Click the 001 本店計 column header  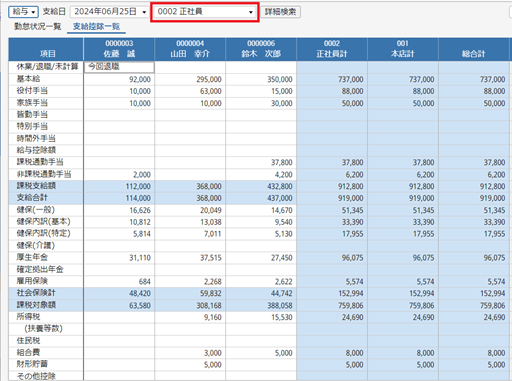click(403, 49)
